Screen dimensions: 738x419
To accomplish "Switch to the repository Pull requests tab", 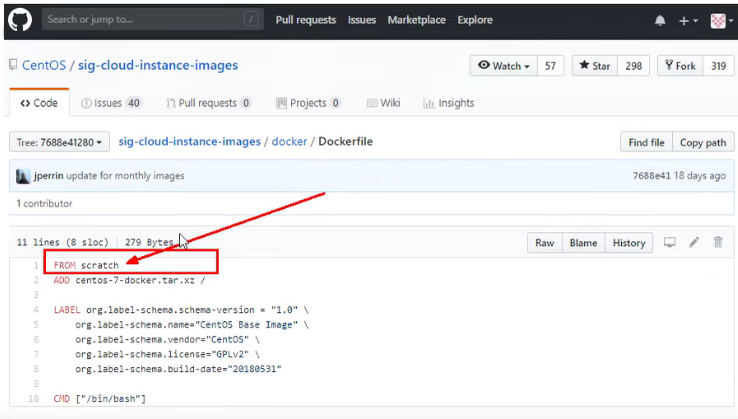I will [x=209, y=103].
